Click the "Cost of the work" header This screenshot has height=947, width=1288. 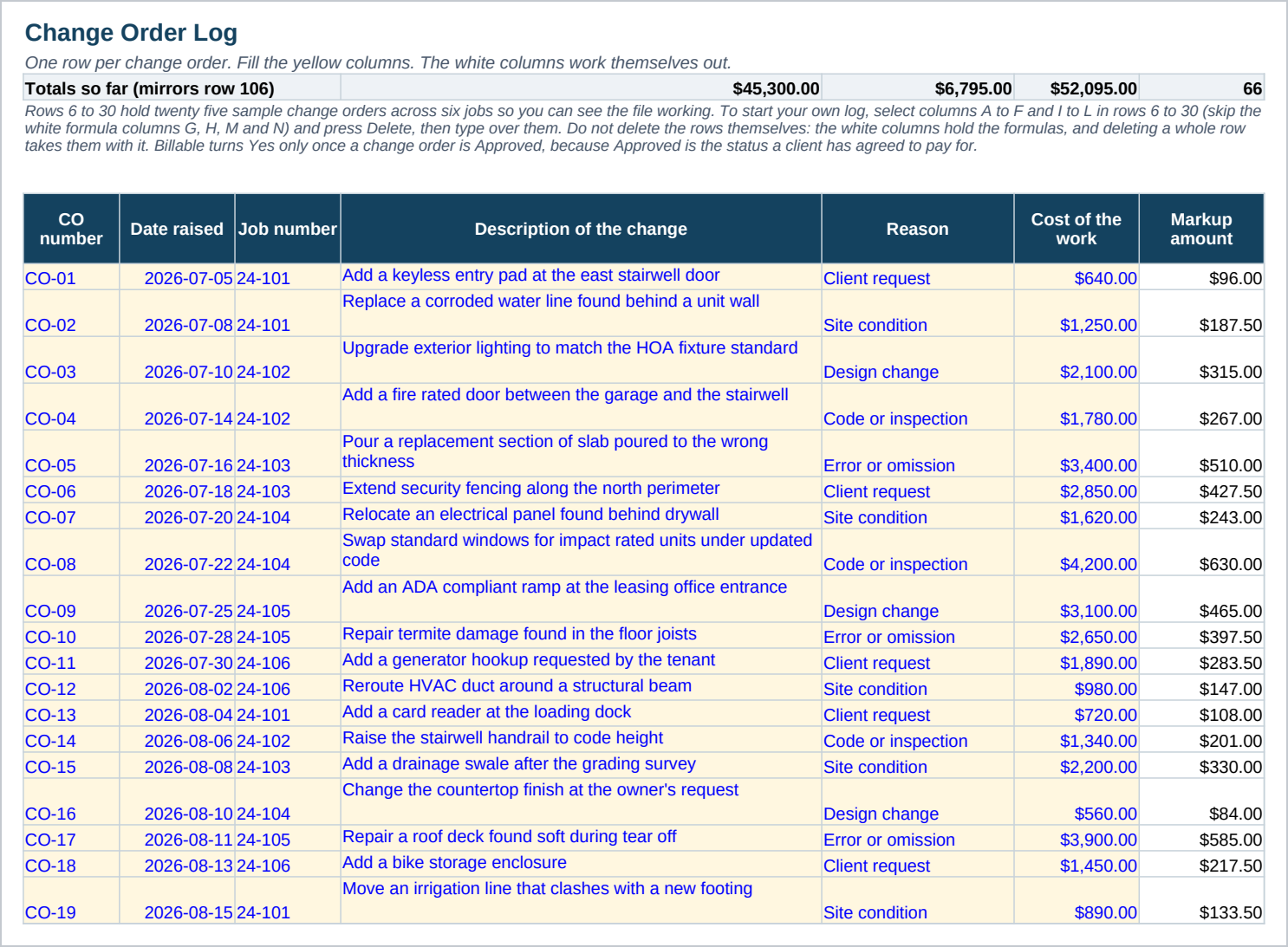pos(1077,229)
